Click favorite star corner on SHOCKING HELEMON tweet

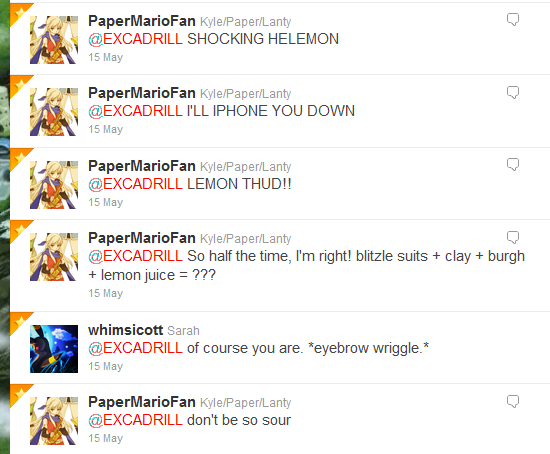coord(19,12)
